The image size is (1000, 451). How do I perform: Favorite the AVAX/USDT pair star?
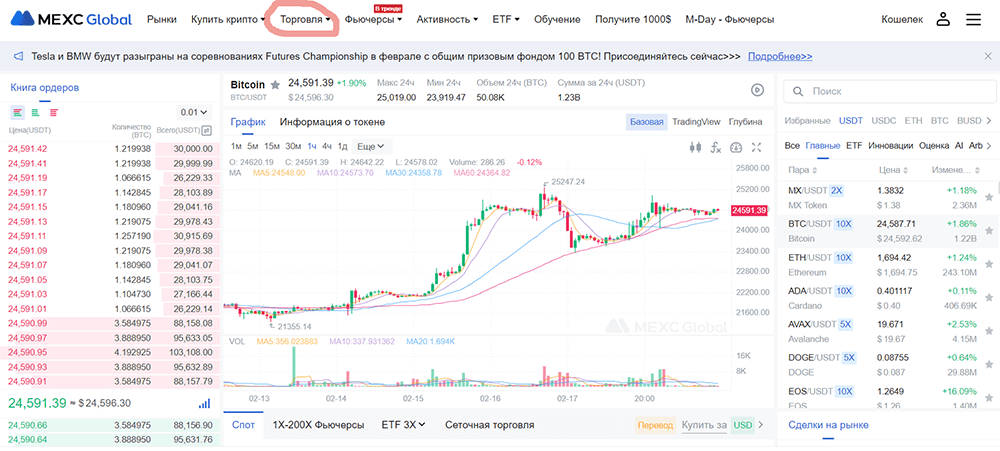click(989, 330)
